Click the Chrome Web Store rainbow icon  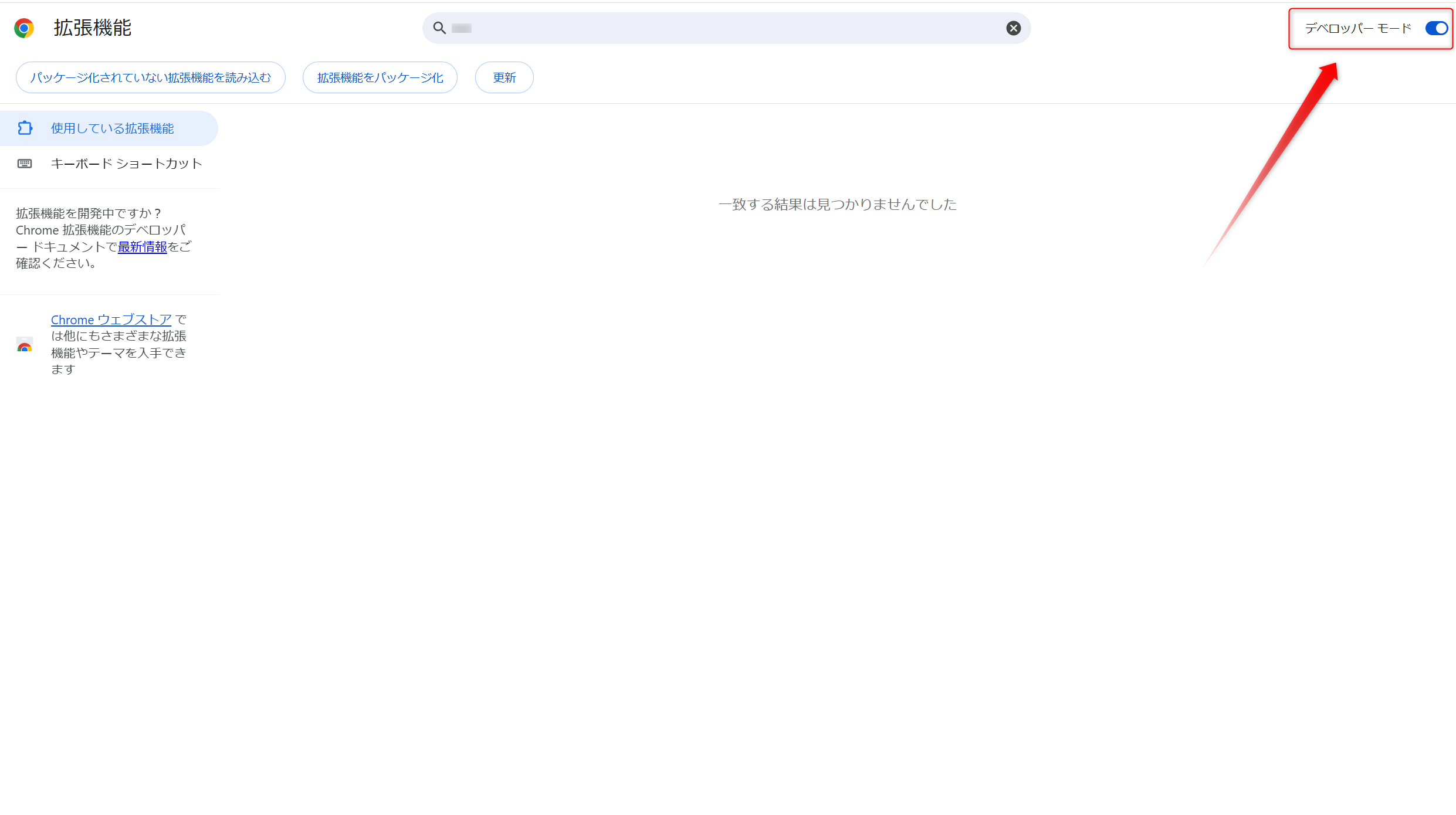(25, 345)
